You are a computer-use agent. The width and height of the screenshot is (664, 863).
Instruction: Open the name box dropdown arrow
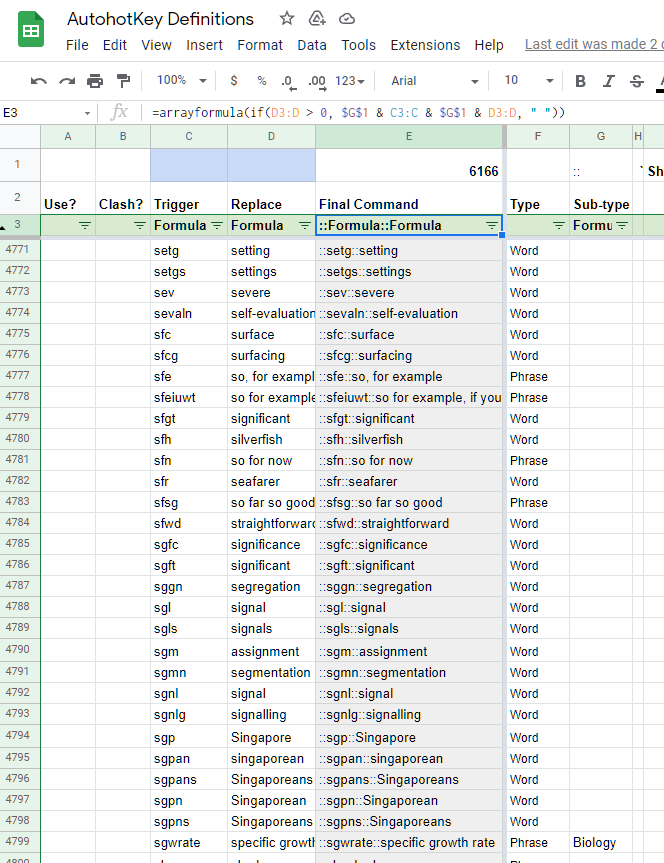pyautogui.click(x=87, y=113)
